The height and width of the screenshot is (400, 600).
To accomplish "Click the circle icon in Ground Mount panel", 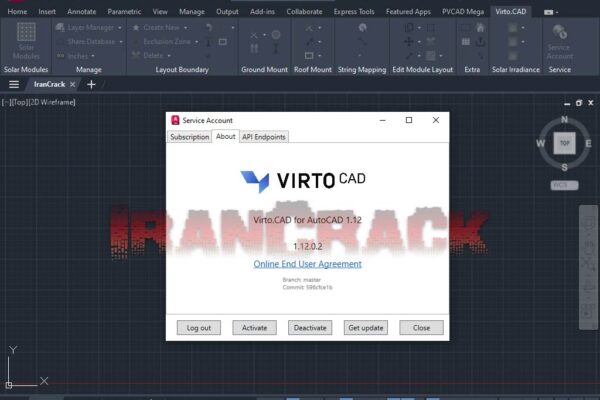I will (276, 35).
